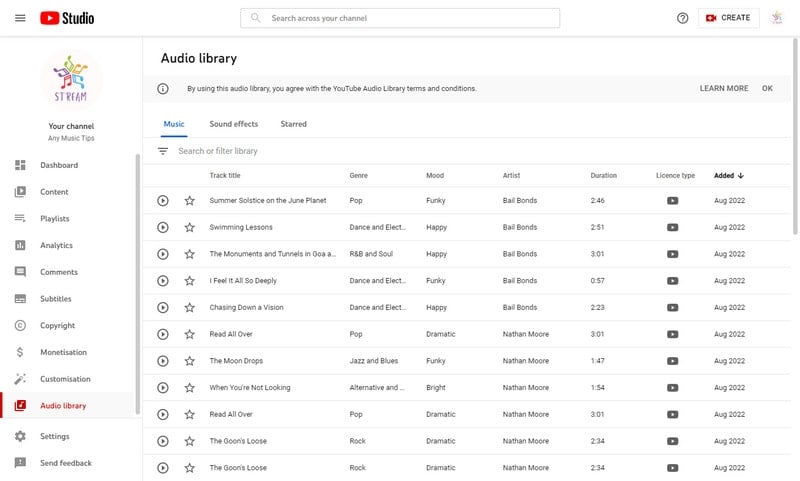
Task: Switch to the Starred tab
Action: 293,124
